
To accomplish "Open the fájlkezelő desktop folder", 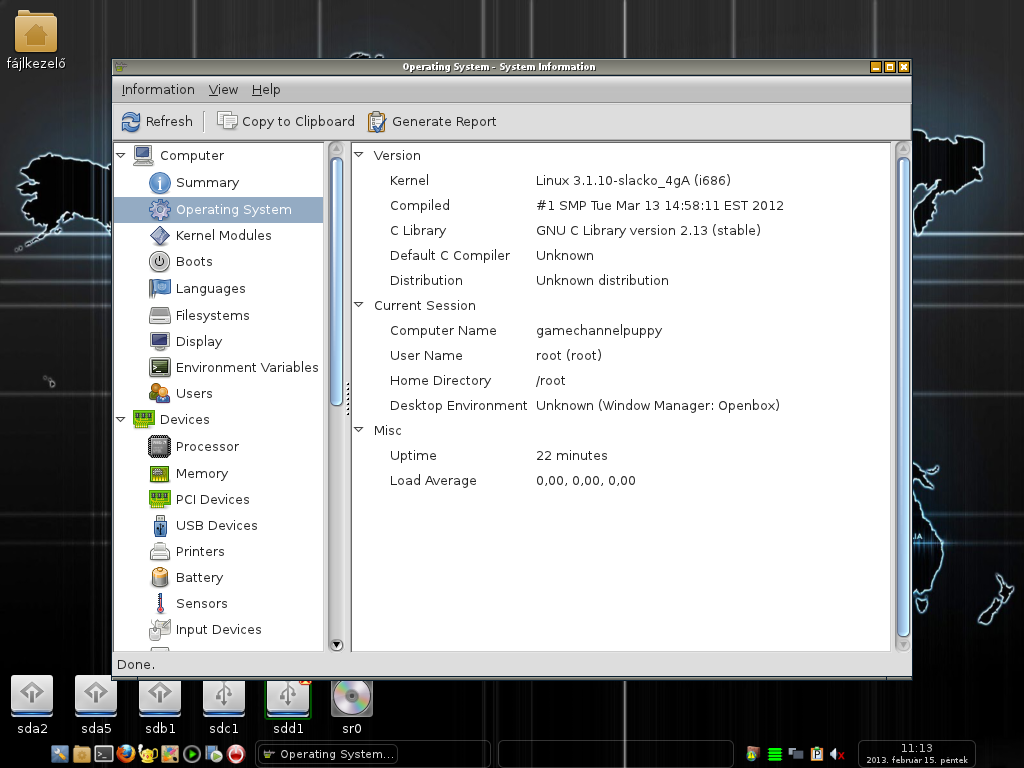I will coord(36,39).
